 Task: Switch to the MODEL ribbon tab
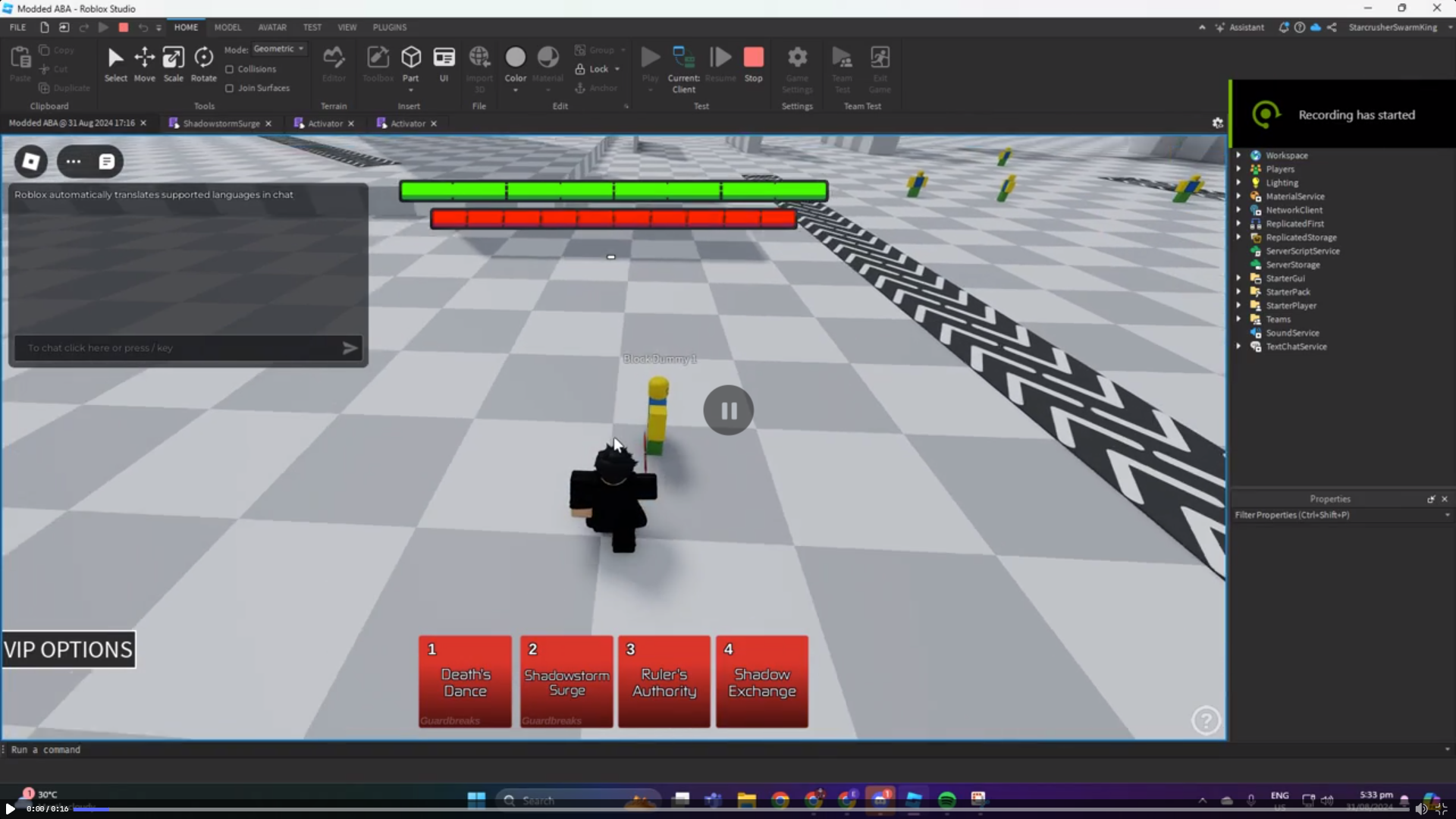tap(227, 27)
